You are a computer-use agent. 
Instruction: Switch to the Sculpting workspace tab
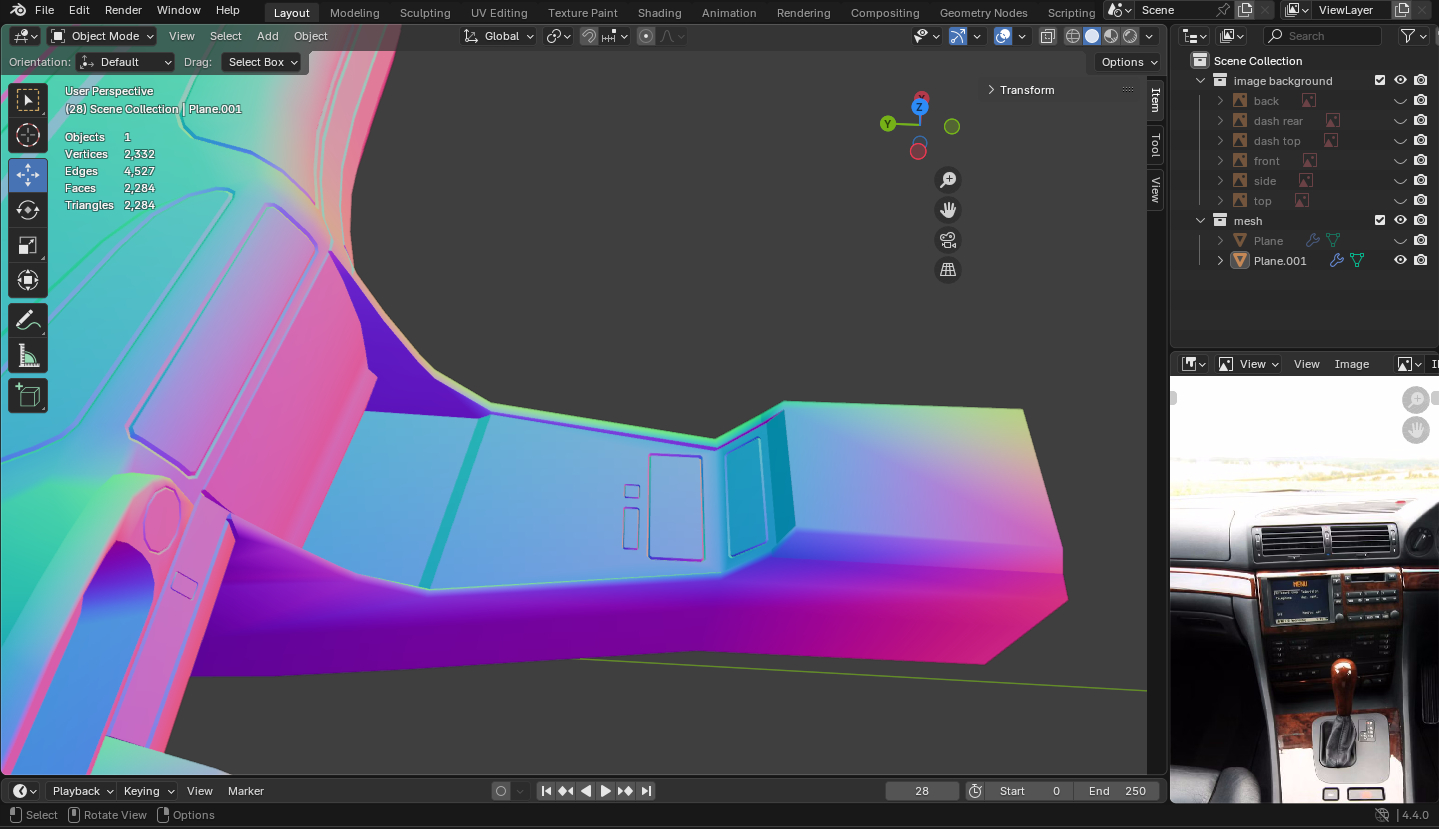[425, 13]
